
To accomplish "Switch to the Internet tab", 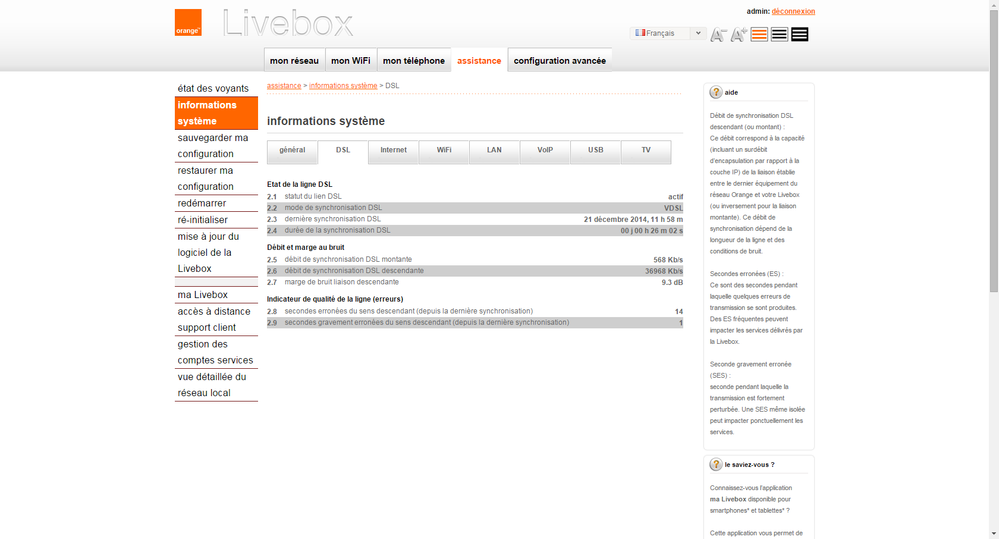I will pos(393,152).
